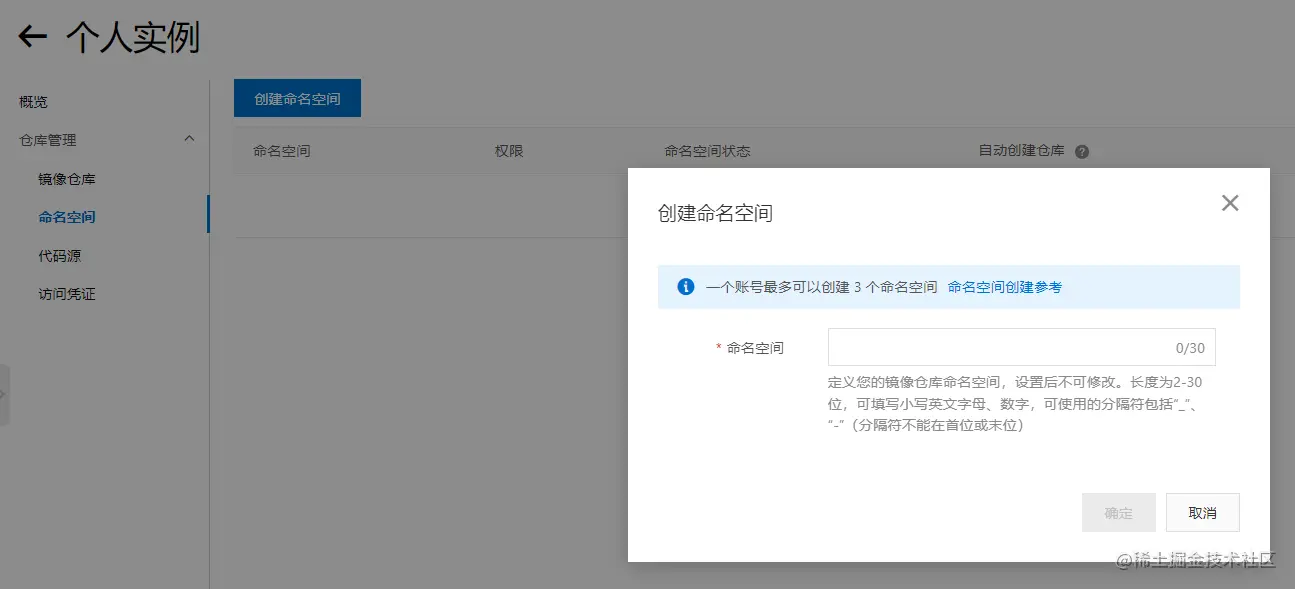Click the text 一个账号最多可以创建 3 个命名空间
1295x589 pixels.
coord(821,287)
